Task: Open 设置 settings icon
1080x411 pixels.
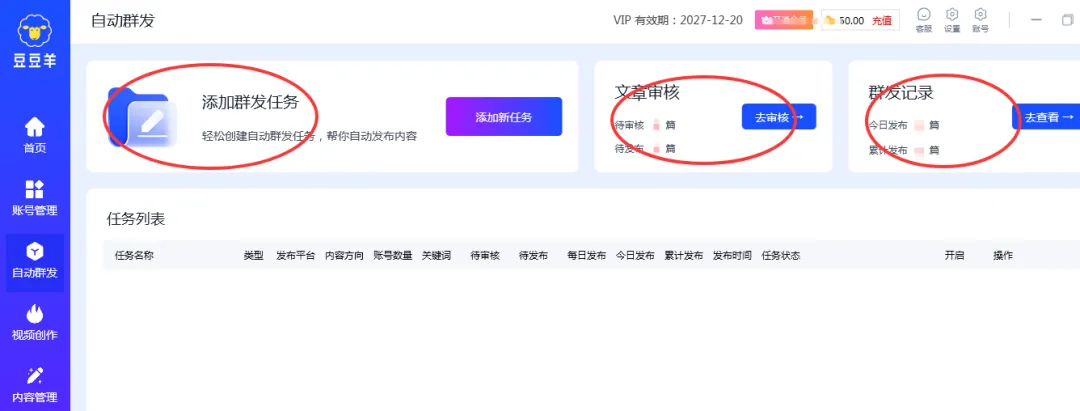Action: tap(952, 21)
